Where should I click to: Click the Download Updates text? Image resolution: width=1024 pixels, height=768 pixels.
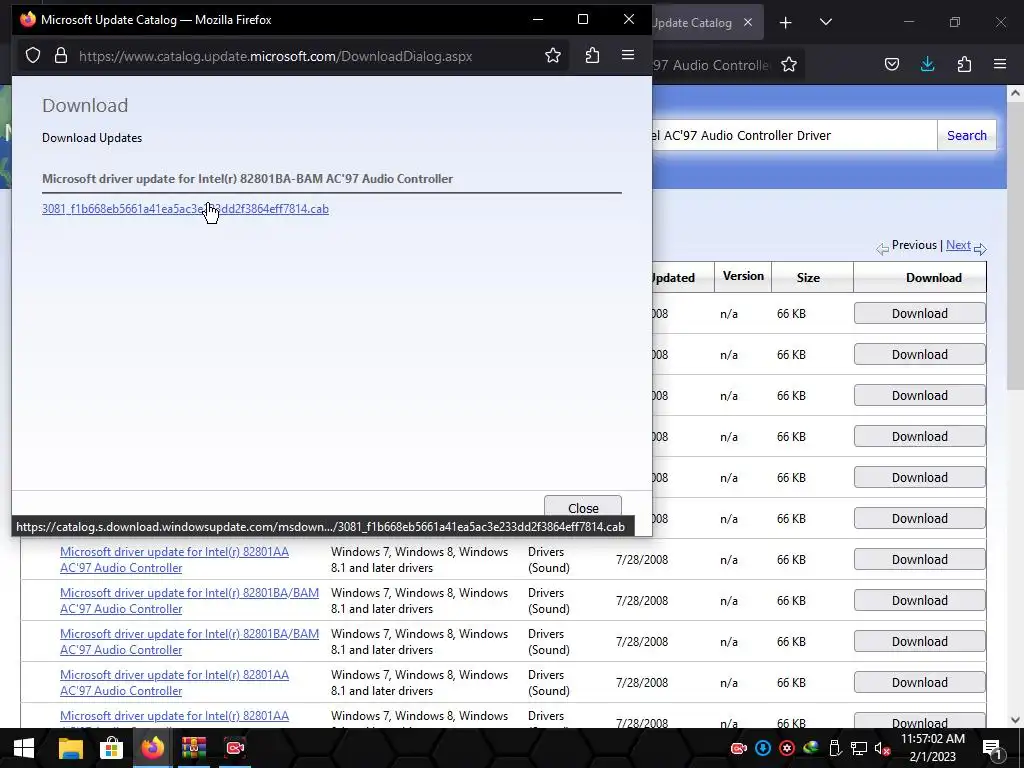(x=92, y=138)
